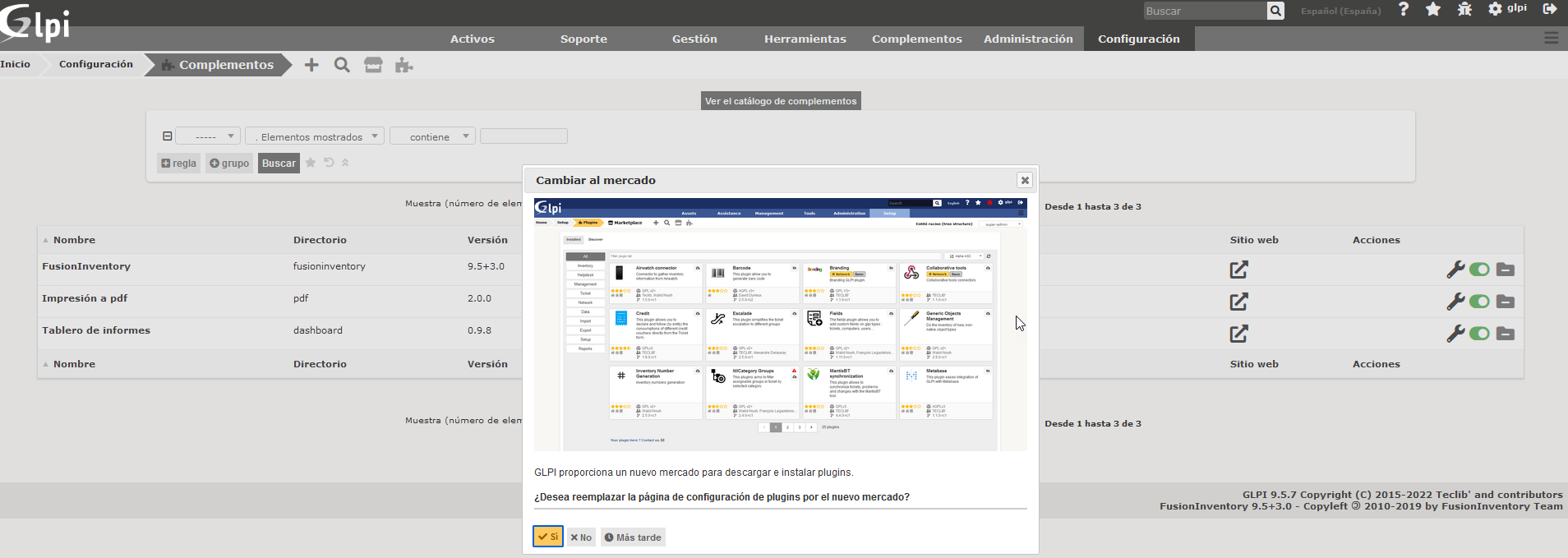
Task: Open the marketplace store icon
Action: 373,65
